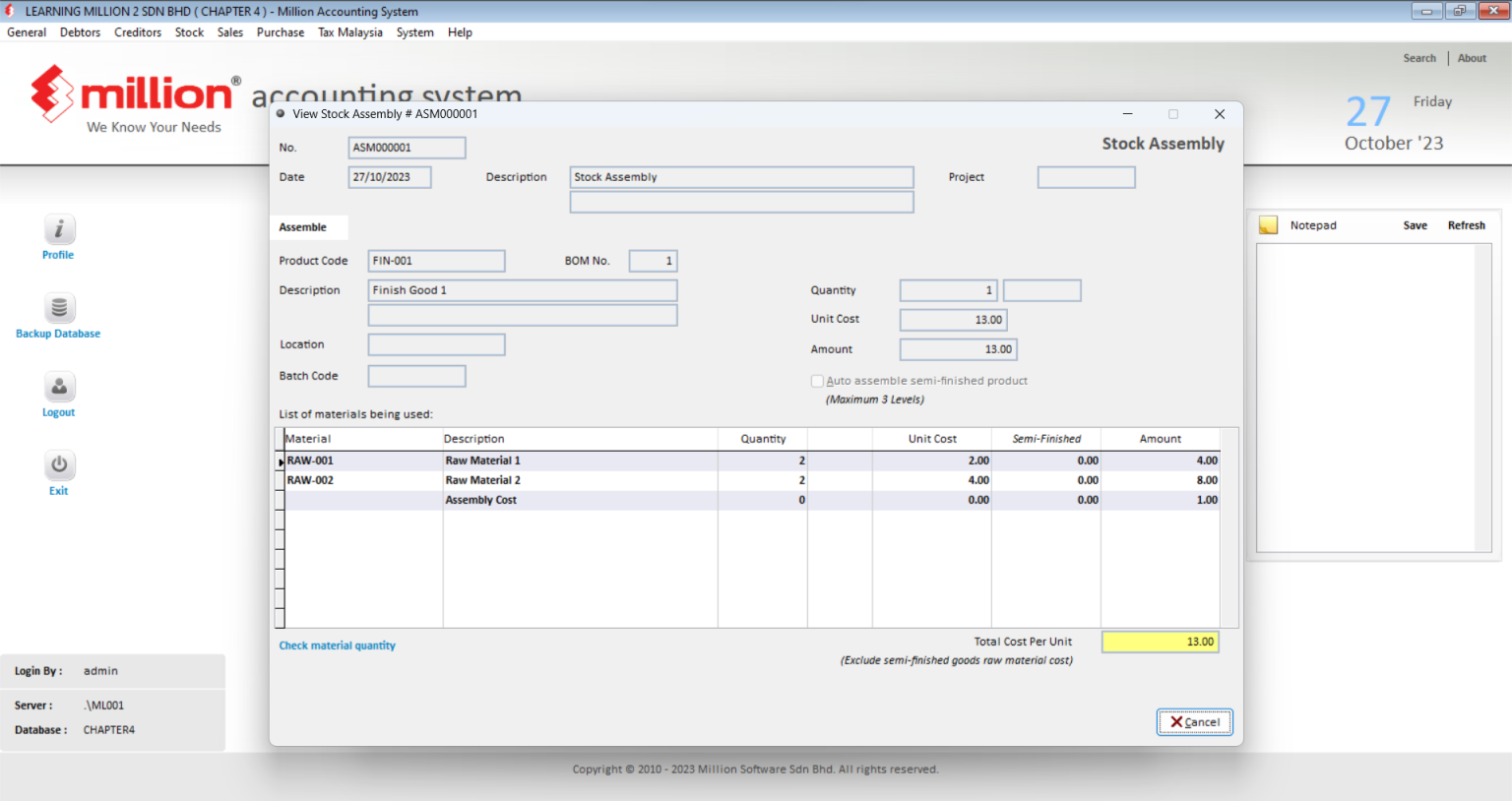1512x801 pixels.
Task: Click the assembly No. field ASM000001
Action: (407, 148)
